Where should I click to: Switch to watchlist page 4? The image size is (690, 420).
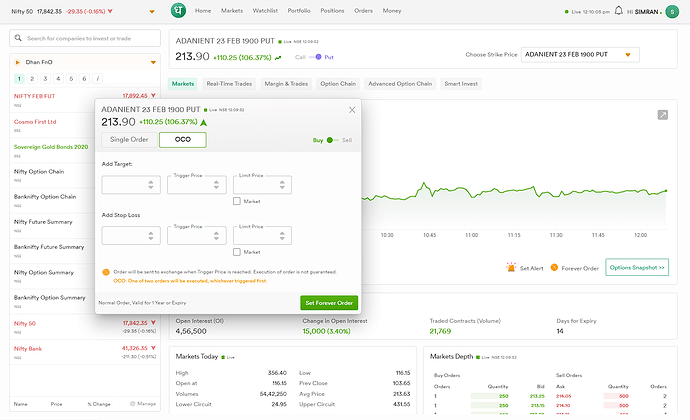click(58, 79)
